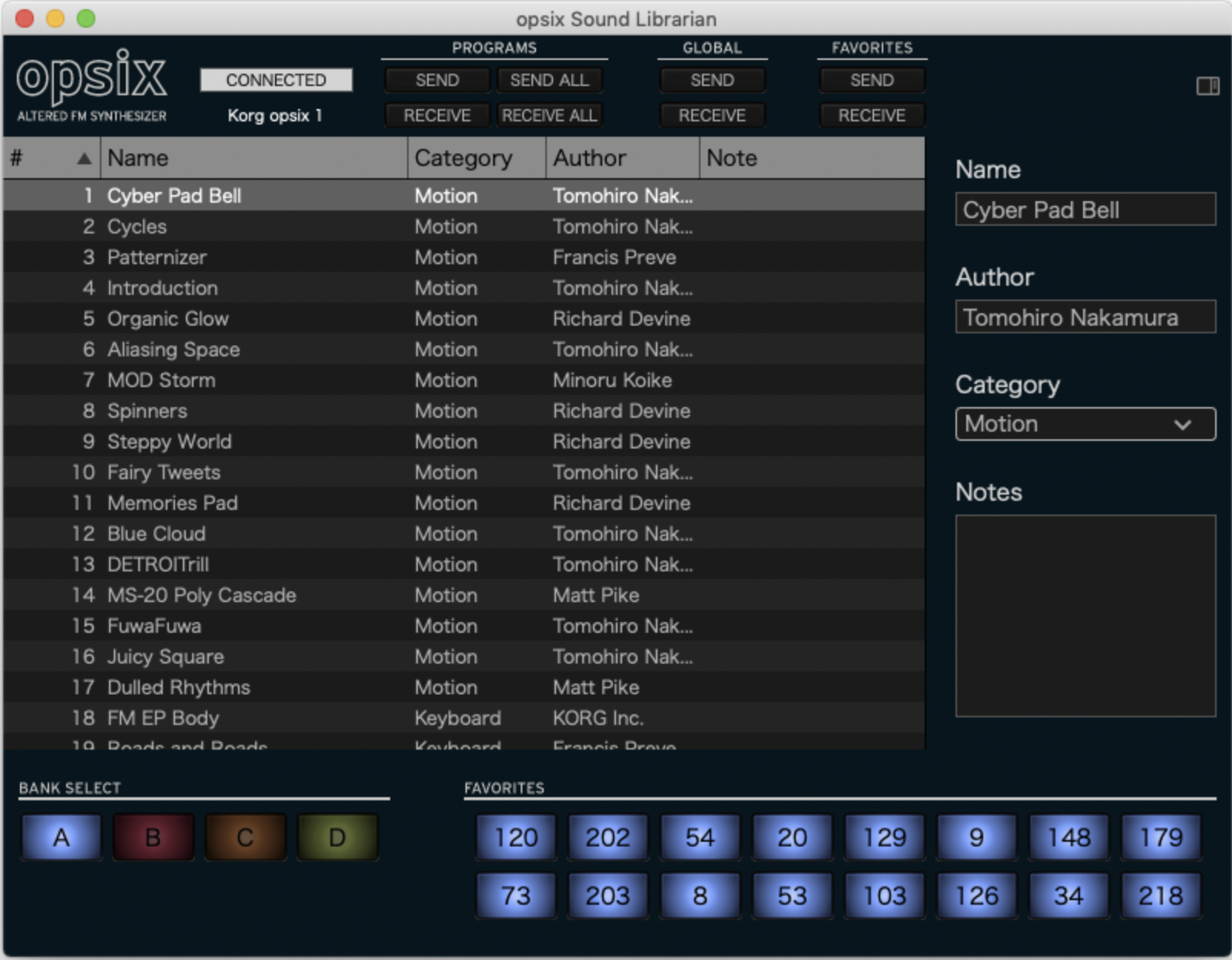1232x960 pixels.
Task: Select favorite slot 129
Action: [x=885, y=837]
